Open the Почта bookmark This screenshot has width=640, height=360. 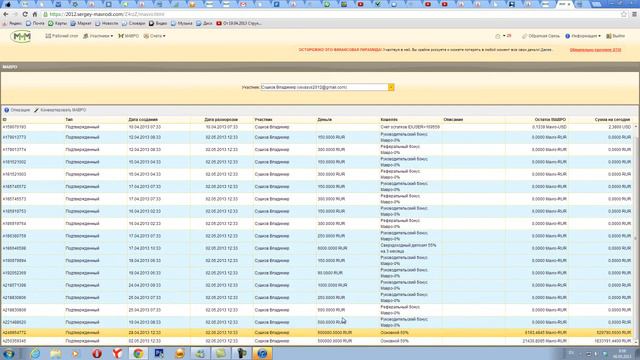(35, 24)
